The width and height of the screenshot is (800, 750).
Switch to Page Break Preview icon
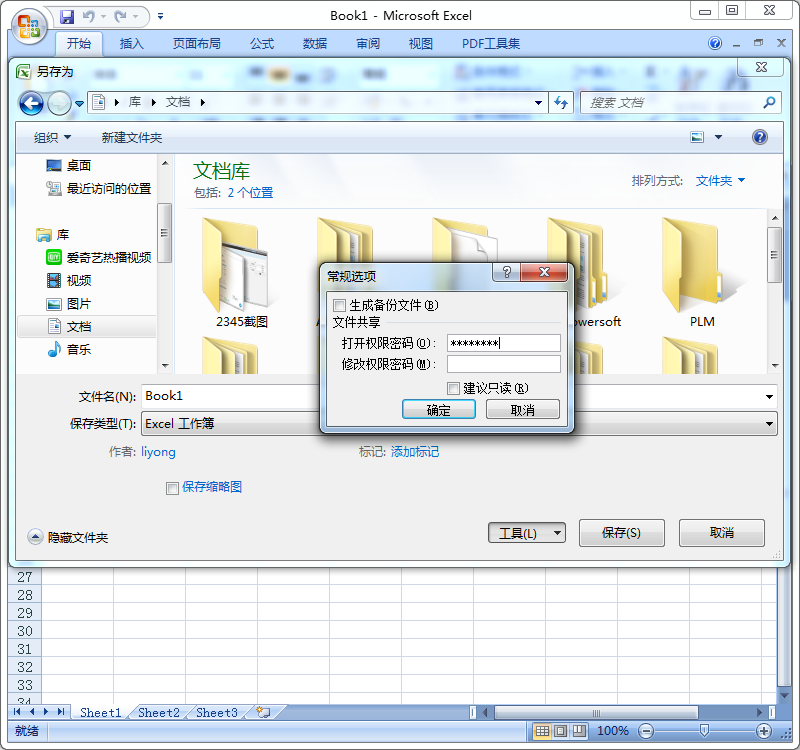pos(579,731)
